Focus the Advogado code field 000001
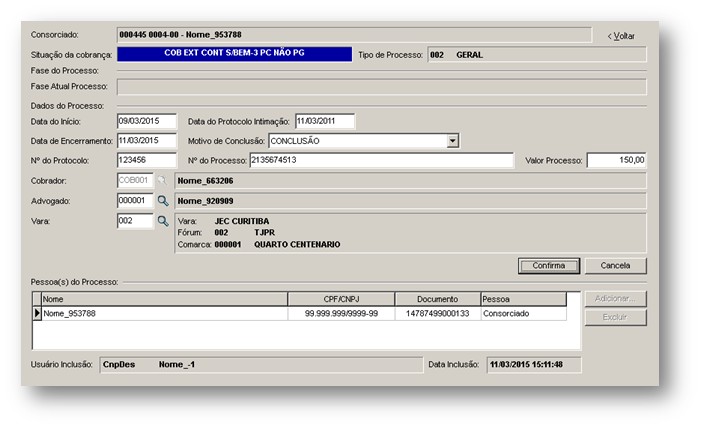Screen dimensions: 701x428 [x=135, y=201]
